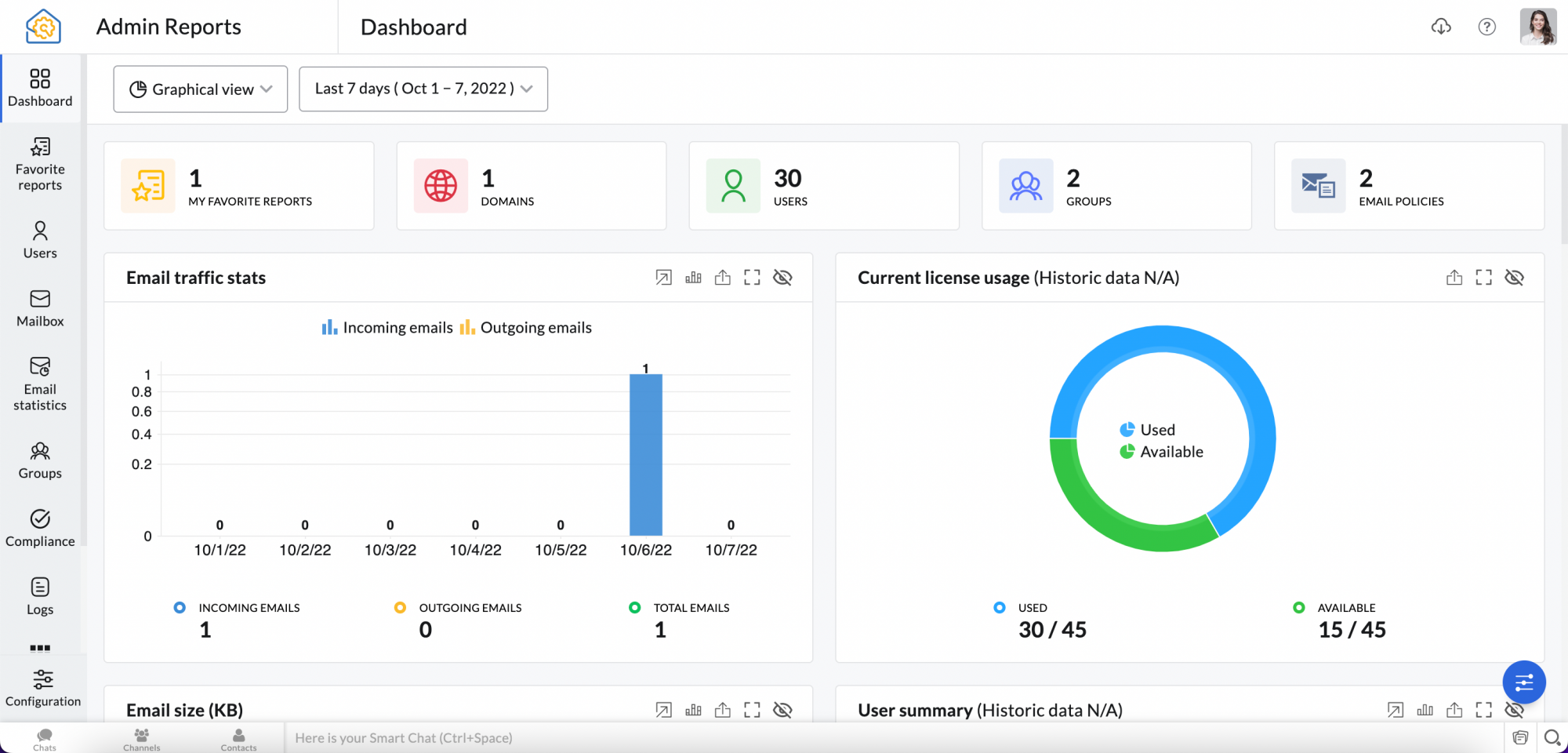Expand Email traffic stats to fullscreen
The image size is (1568, 753).
click(x=752, y=277)
